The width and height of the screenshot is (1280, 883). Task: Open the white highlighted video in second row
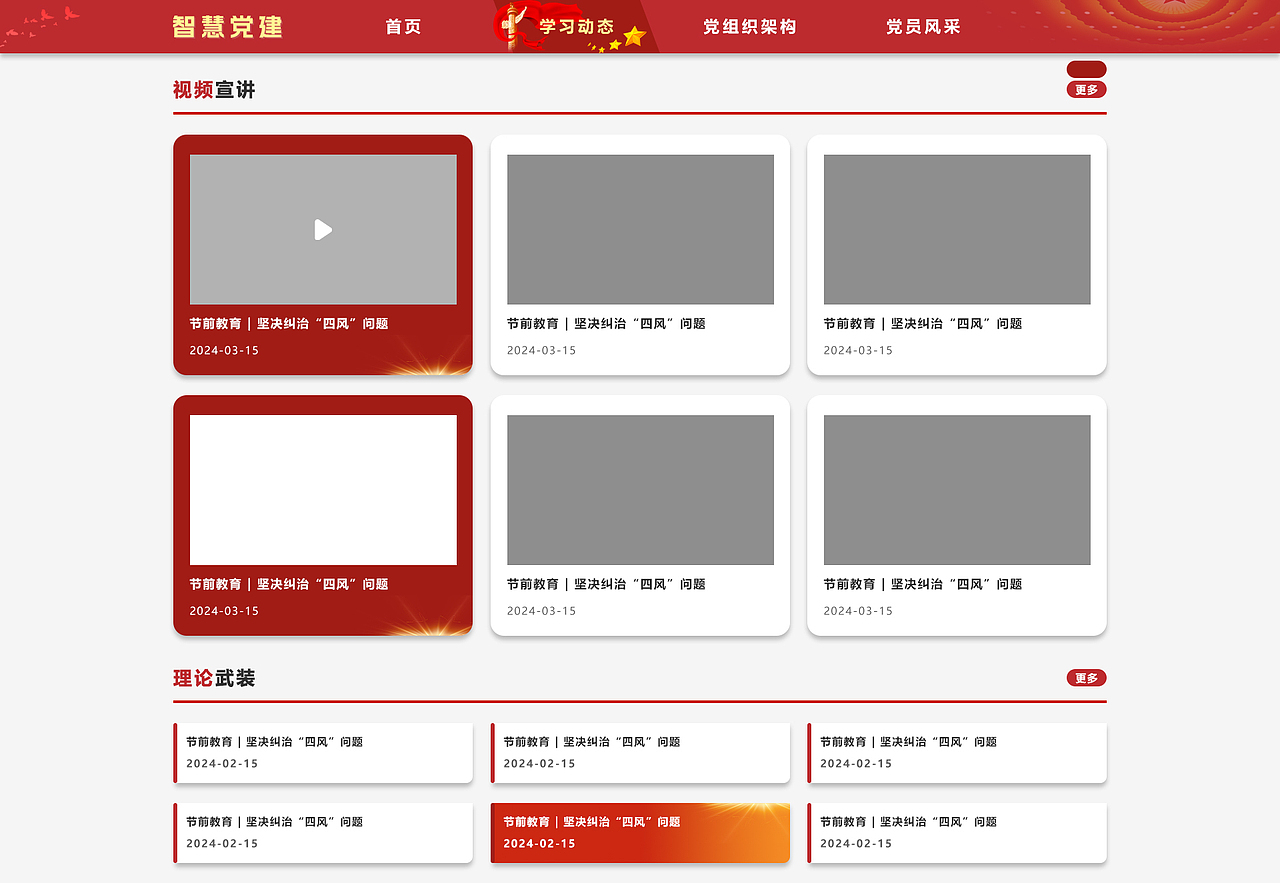tap(322, 489)
